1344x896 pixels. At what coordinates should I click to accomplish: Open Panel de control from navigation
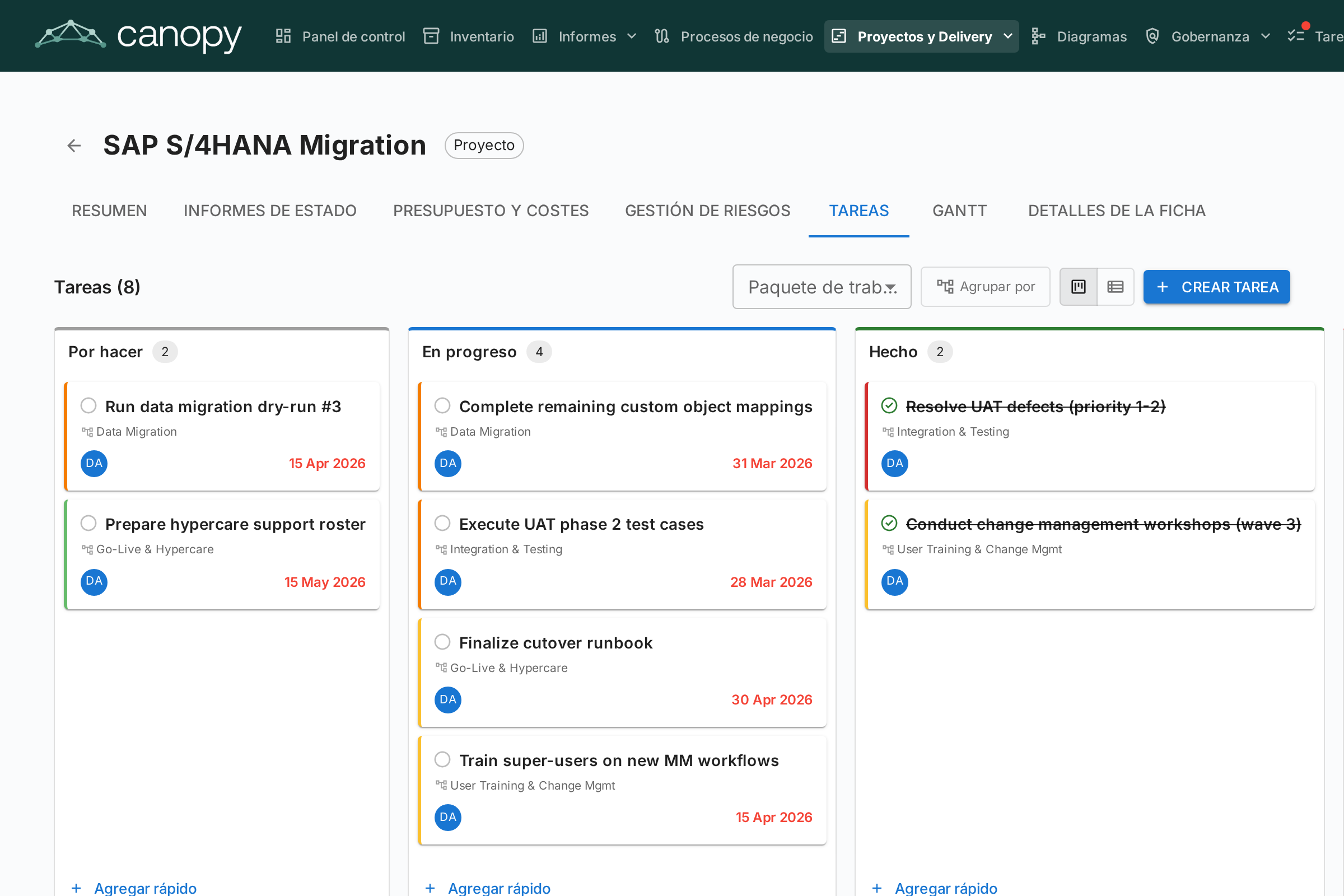pos(340,36)
